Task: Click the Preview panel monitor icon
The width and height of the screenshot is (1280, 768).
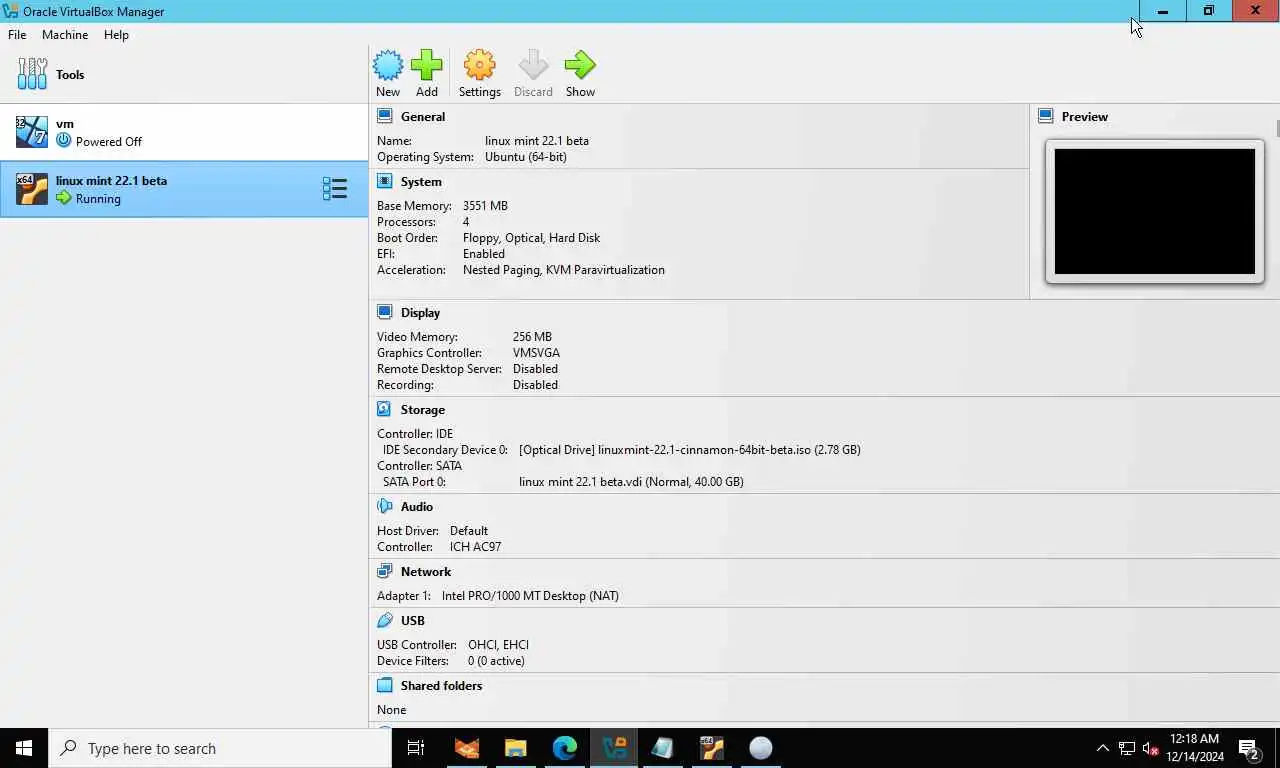Action: (x=1046, y=116)
